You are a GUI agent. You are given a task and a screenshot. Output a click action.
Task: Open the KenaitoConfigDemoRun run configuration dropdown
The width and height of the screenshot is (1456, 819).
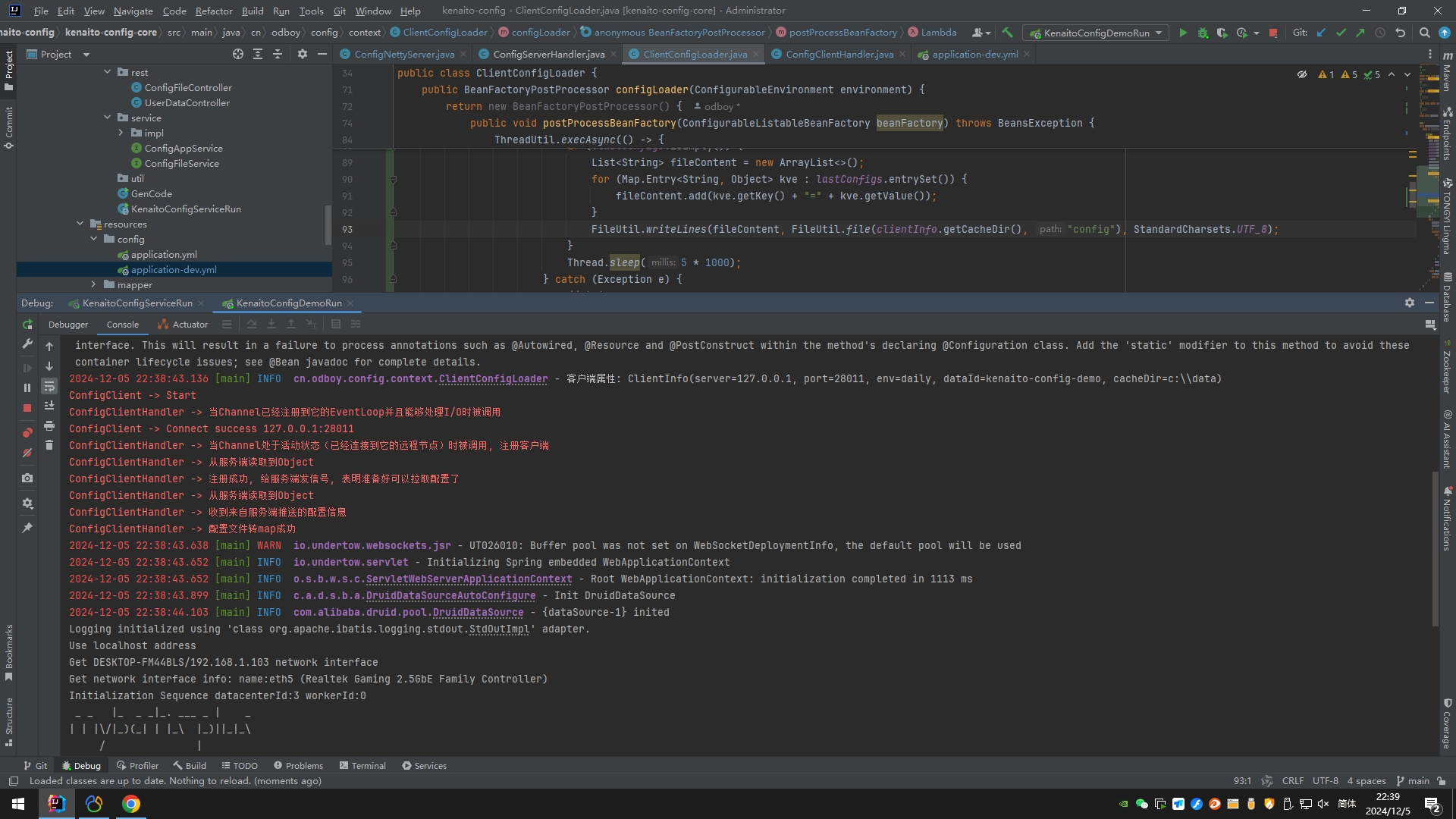(x=1096, y=33)
